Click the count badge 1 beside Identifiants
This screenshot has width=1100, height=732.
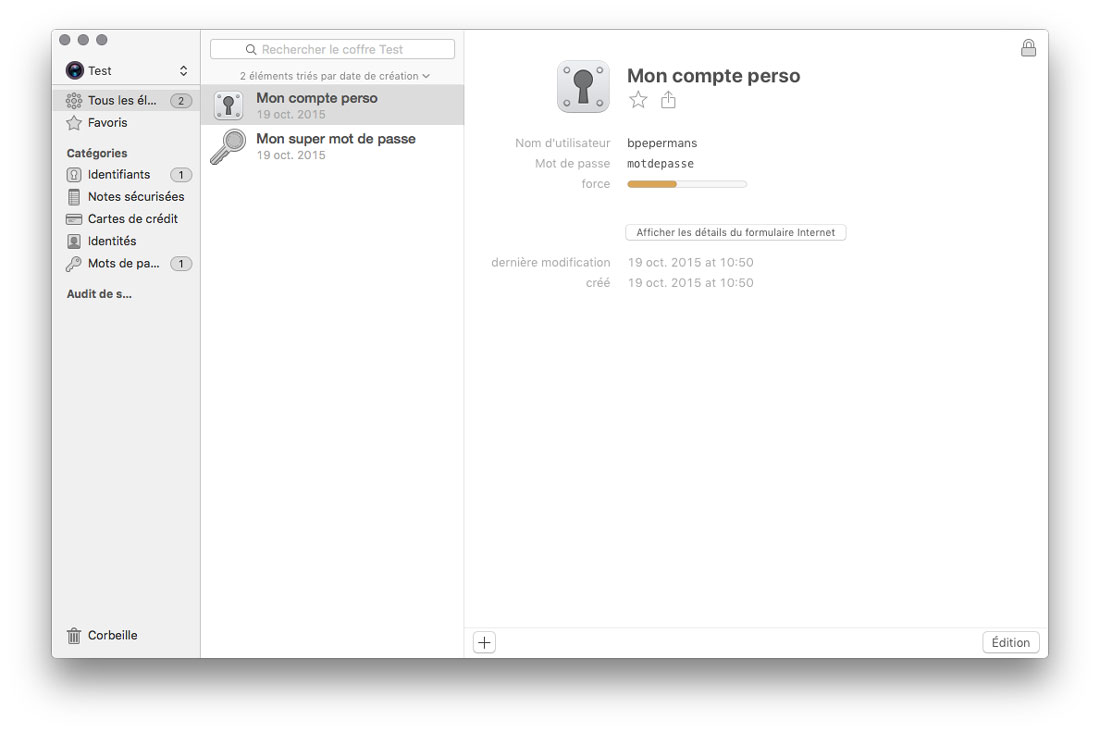pos(181,175)
